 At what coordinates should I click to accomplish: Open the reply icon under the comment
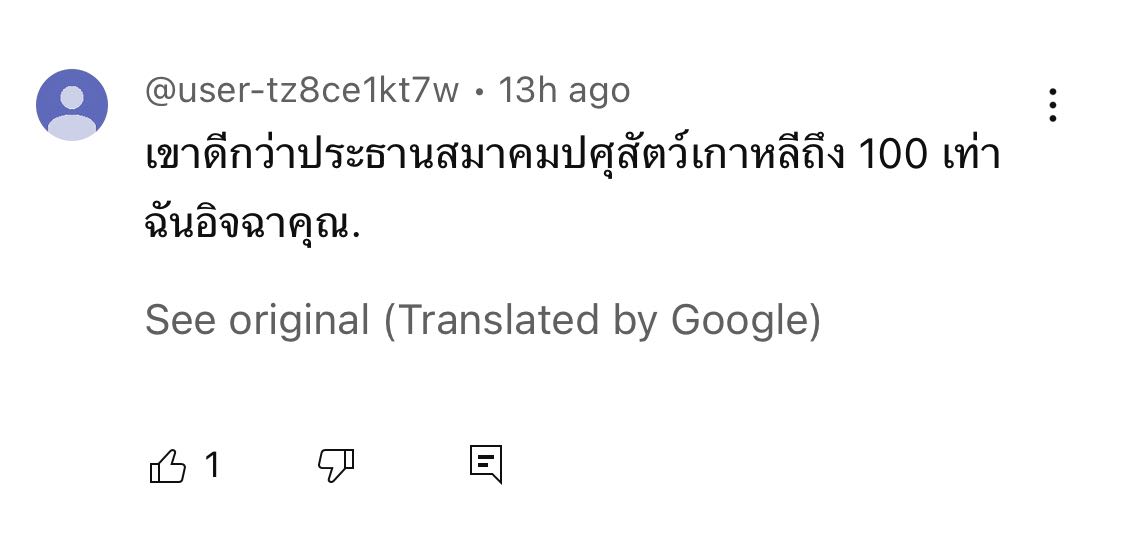486,464
